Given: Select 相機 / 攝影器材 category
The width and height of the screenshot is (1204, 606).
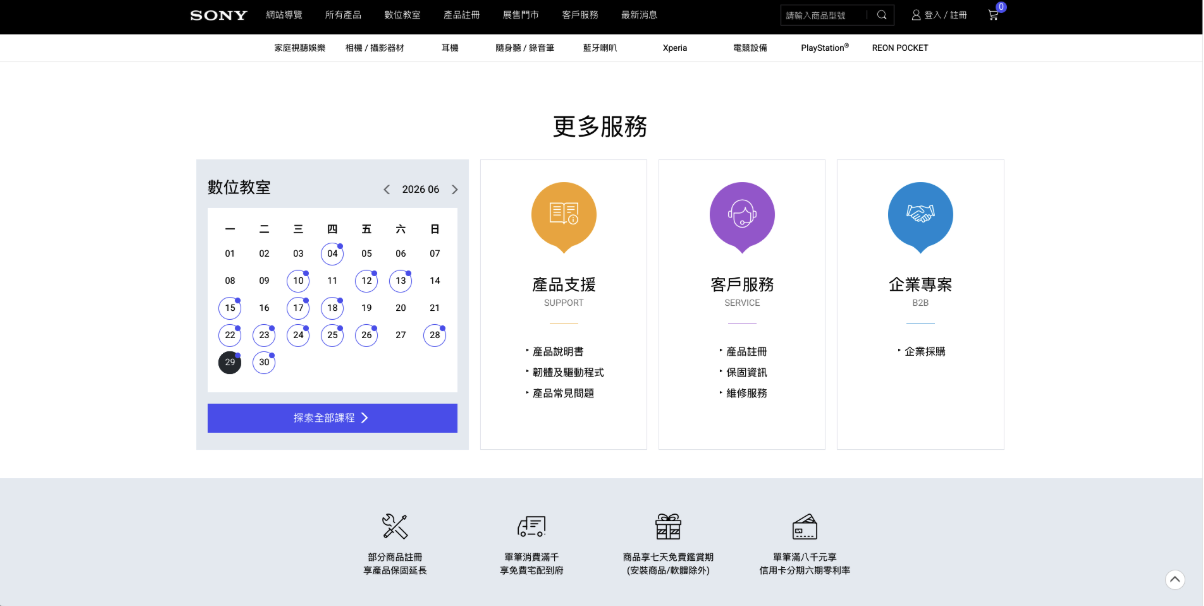Looking at the screenshot, I should click(375, 48).
